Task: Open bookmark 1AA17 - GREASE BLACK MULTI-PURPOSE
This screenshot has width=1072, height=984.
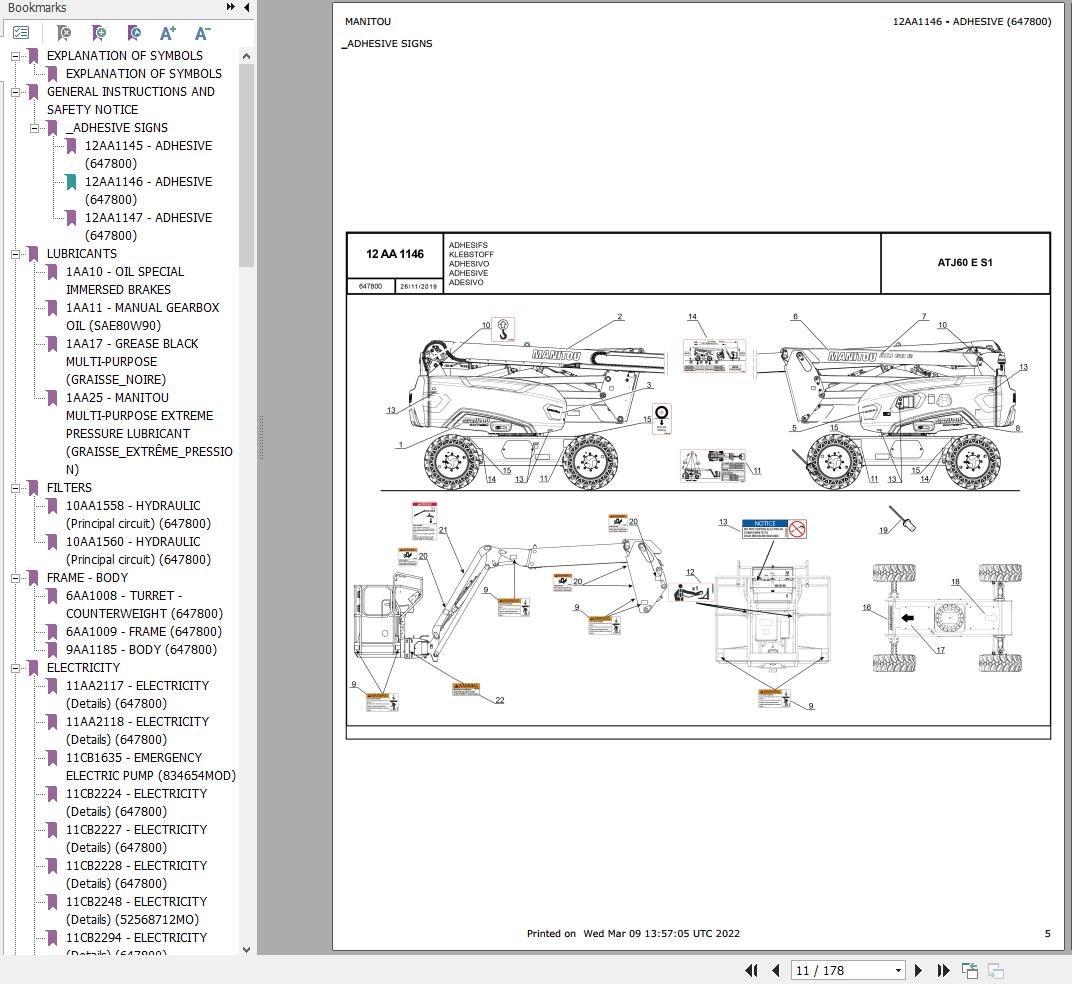Action: tap(132, 362)
